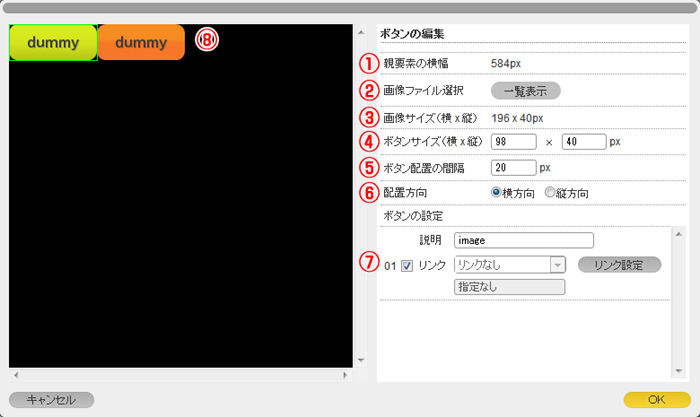Open the 一覧表示 image file list

(525, 91)
